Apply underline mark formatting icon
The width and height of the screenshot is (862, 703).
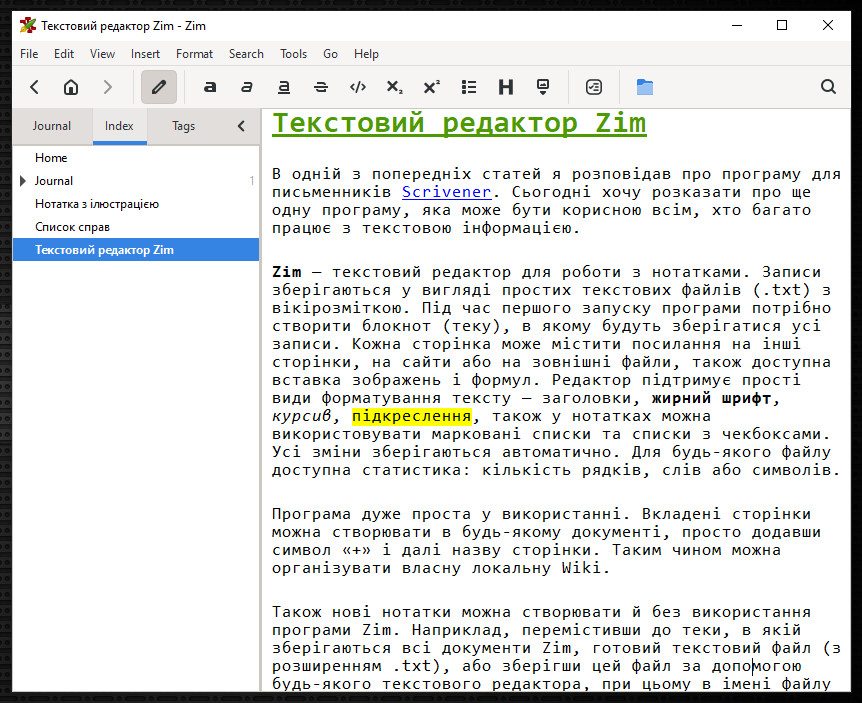pos(284,87)
